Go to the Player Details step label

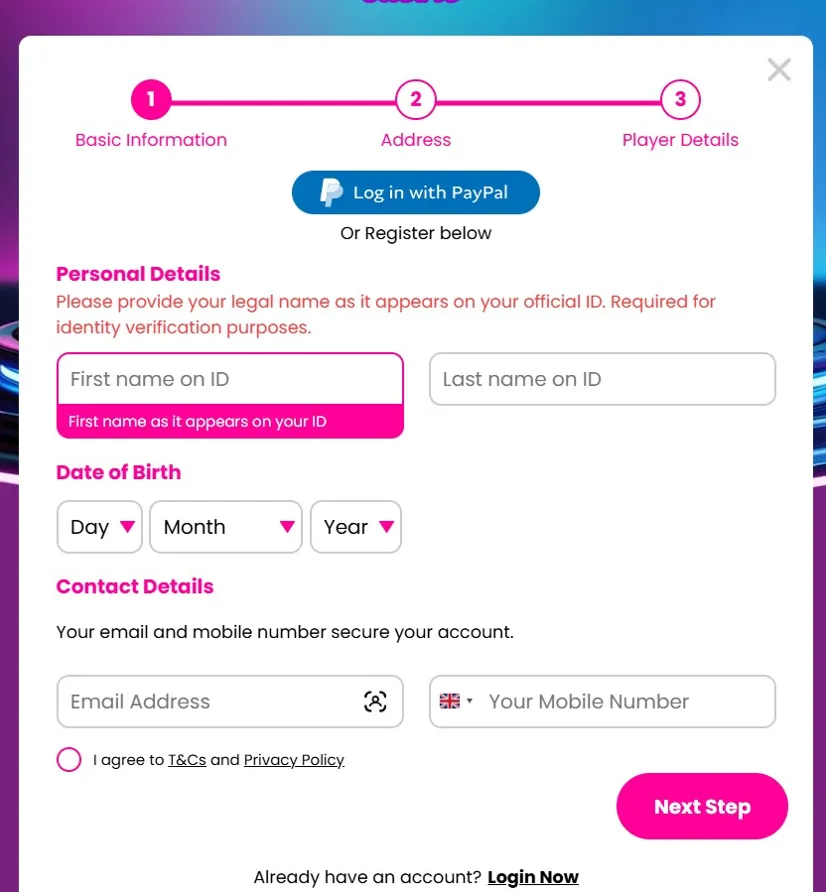point(680,140)
